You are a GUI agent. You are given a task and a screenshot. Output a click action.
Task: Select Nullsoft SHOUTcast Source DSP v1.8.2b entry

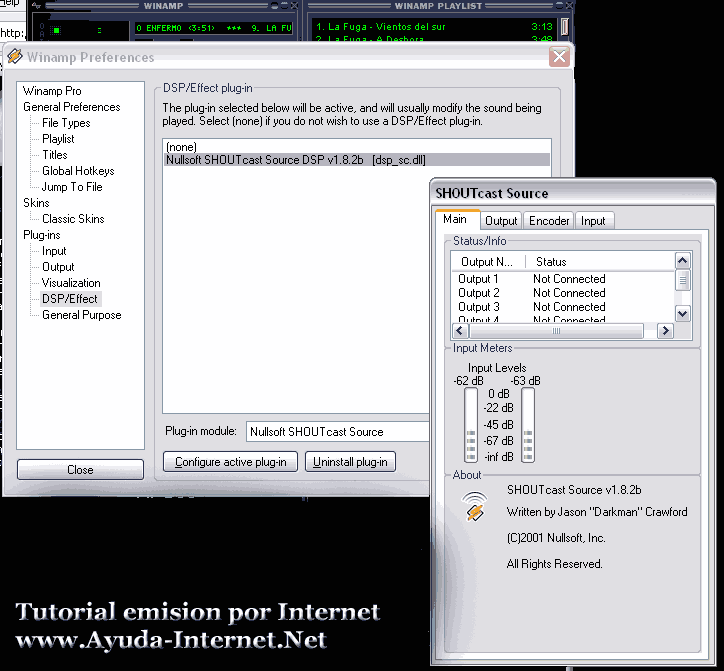[x=357, y=160]
